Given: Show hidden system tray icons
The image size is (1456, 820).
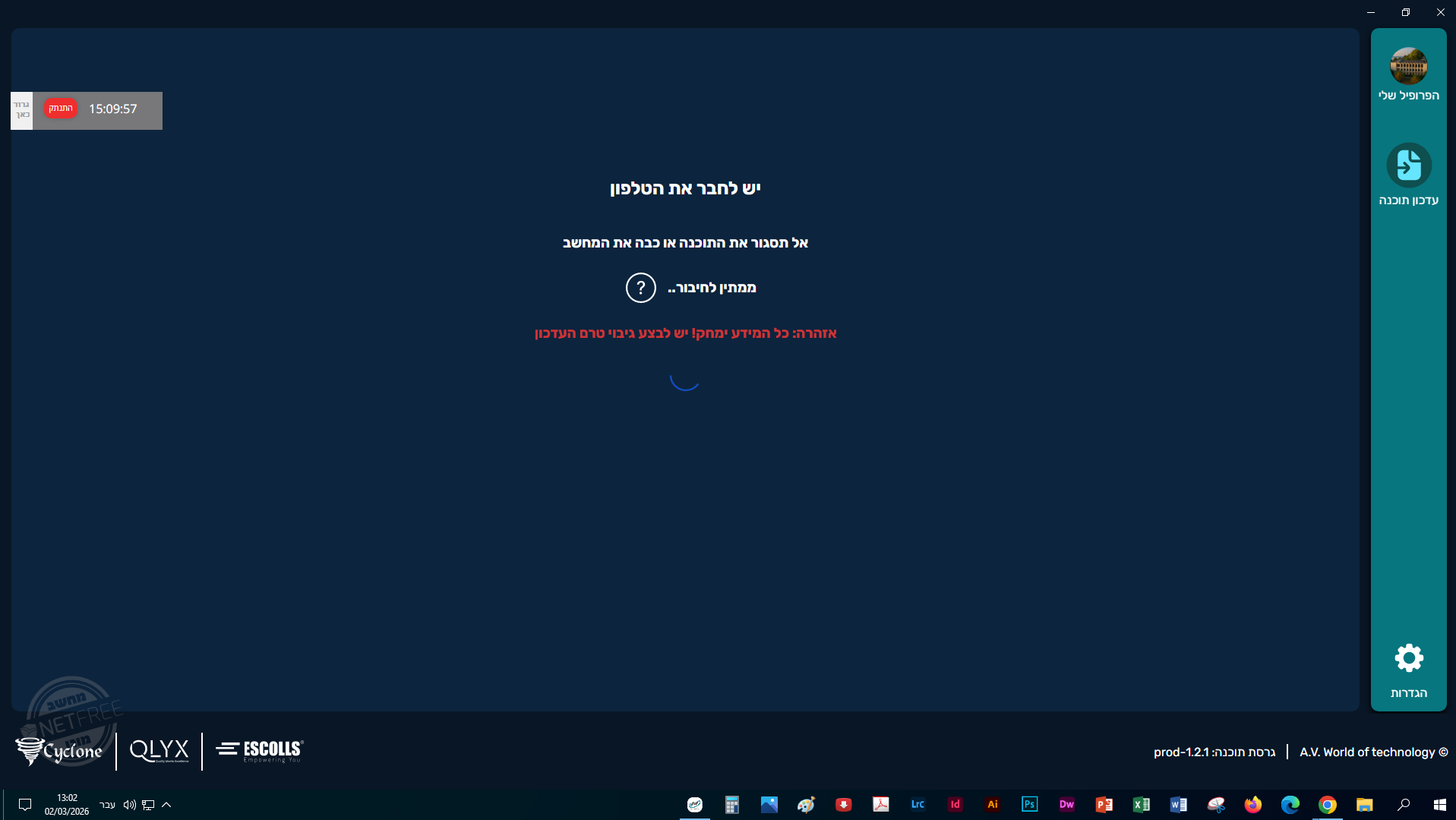Looking at the screenshot, I should 166,805.
